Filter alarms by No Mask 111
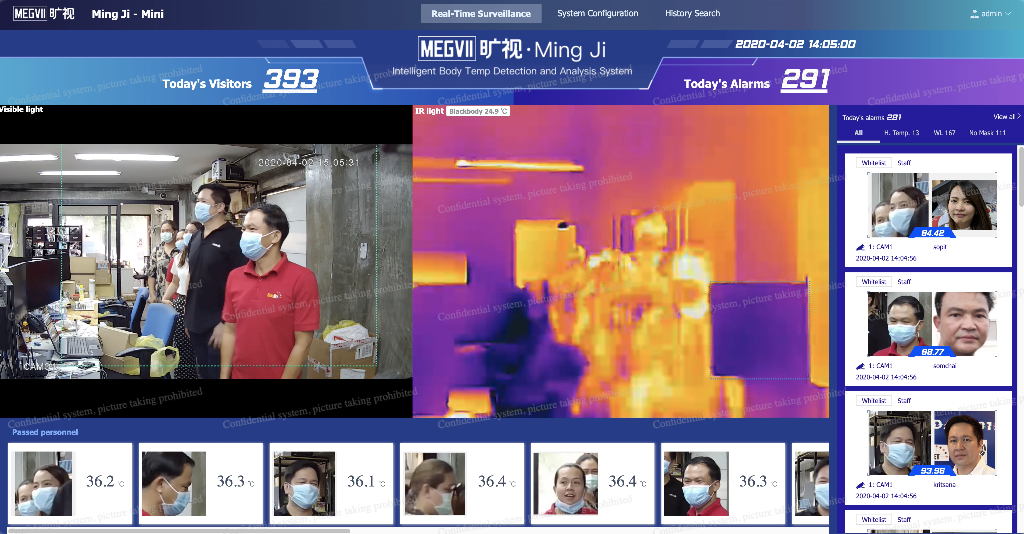 click(987, 133)
